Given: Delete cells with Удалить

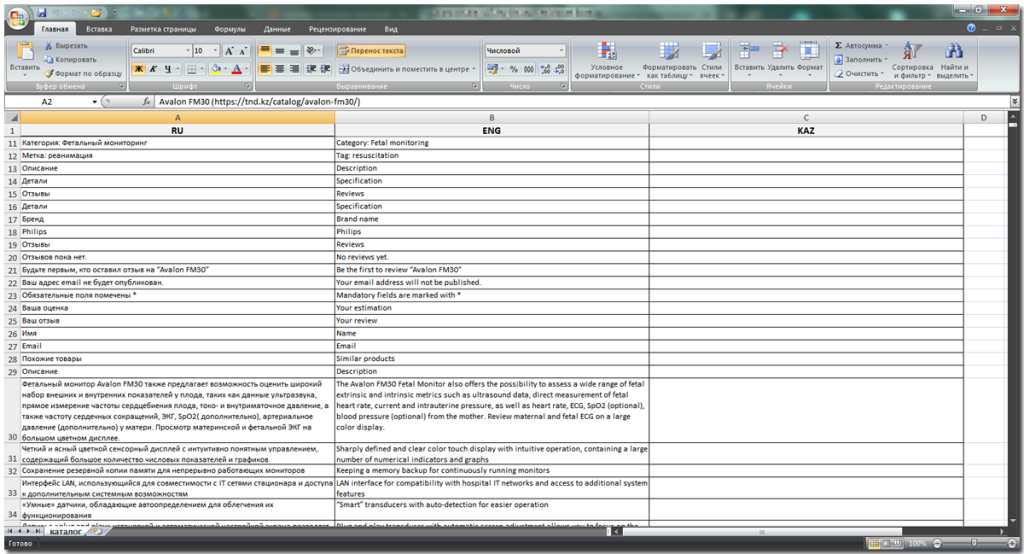Looking at the screenshot, I should click(780, 57).
